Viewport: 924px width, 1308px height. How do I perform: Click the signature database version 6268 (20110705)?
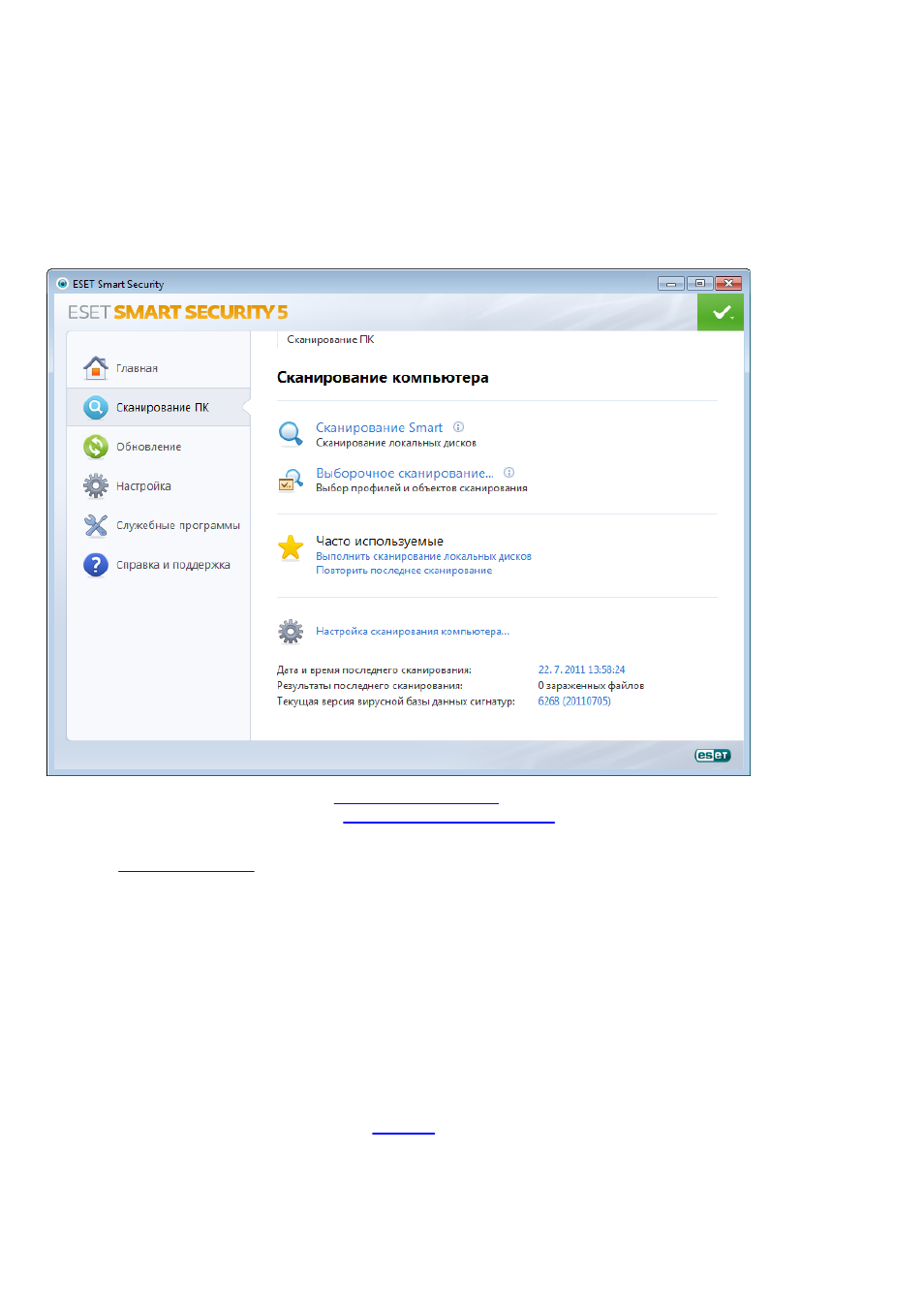click(574, 701)
